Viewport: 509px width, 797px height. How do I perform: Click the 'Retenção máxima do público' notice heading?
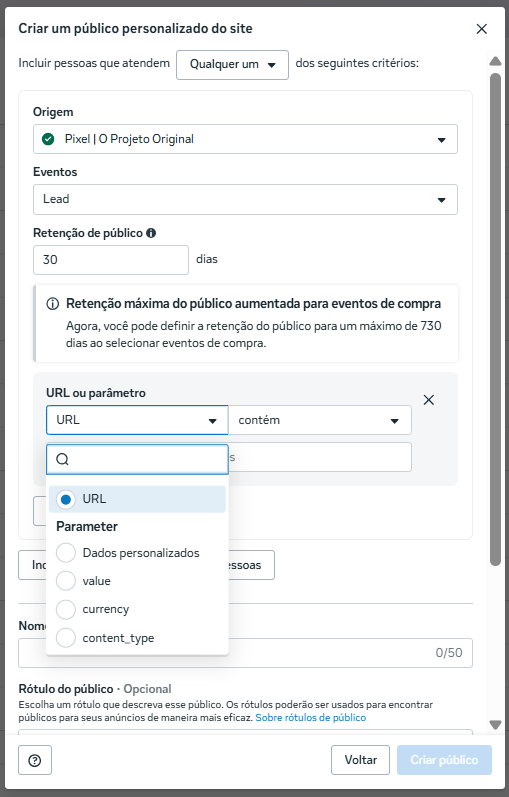coord(253,304)
